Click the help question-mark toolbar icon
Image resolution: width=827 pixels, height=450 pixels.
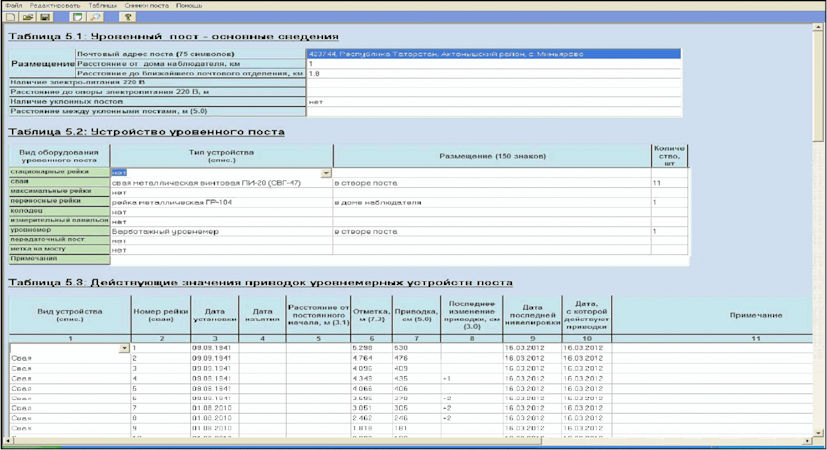(129, 17)
